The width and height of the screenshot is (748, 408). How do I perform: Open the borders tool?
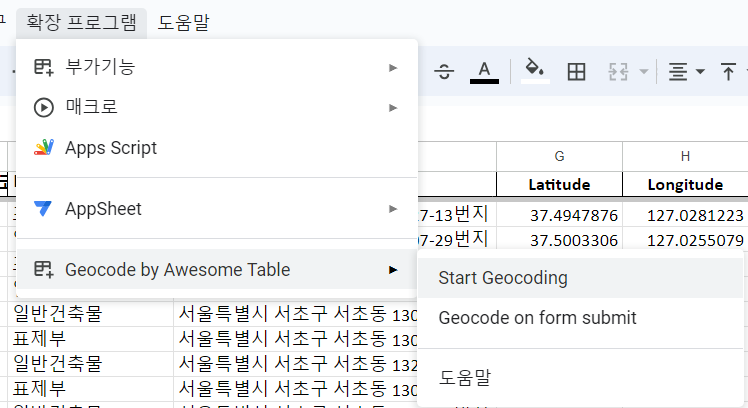[x=576, y=72]
